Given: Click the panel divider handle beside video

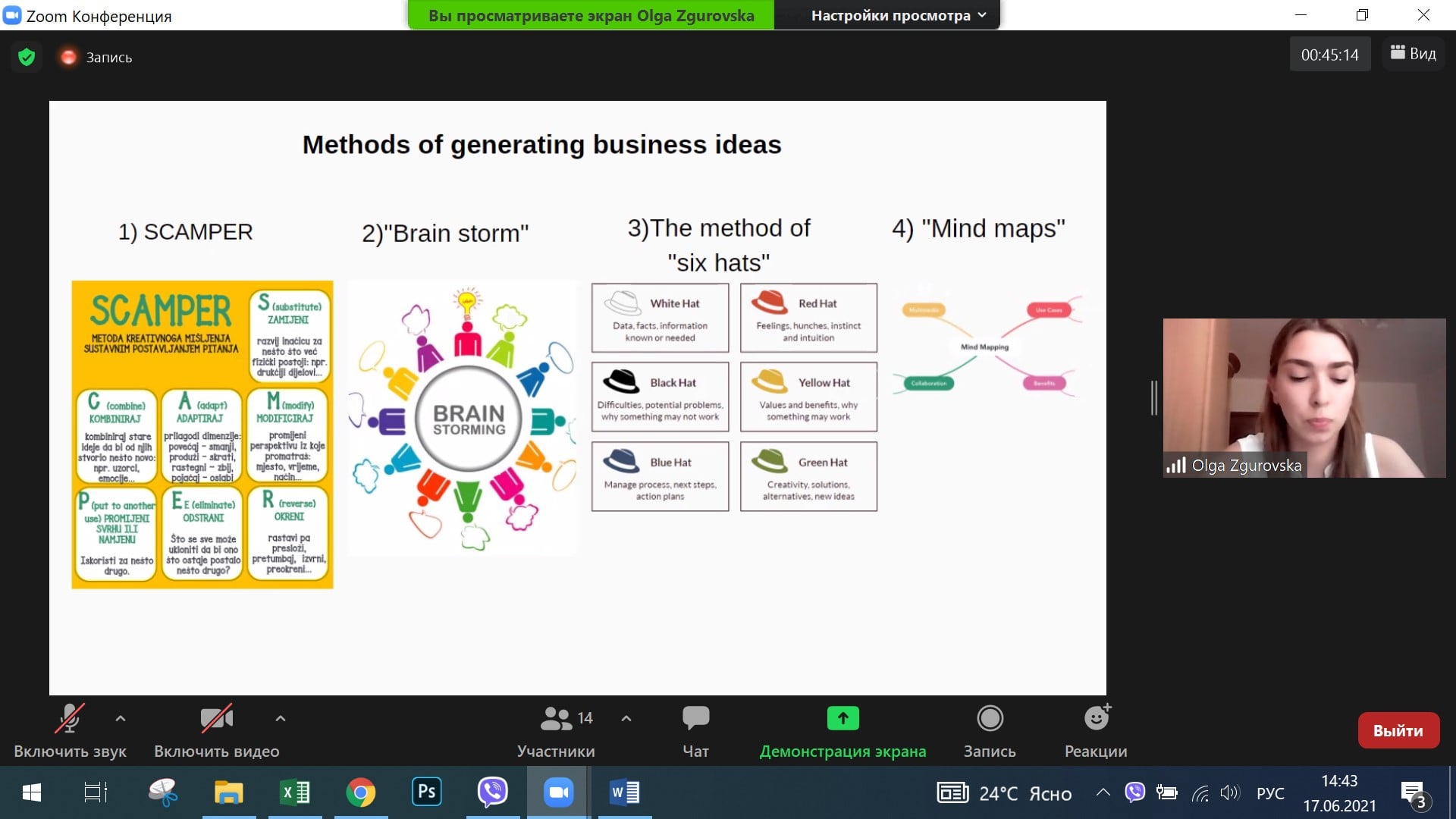Looking at the screenshot, I should [1153, 397].
